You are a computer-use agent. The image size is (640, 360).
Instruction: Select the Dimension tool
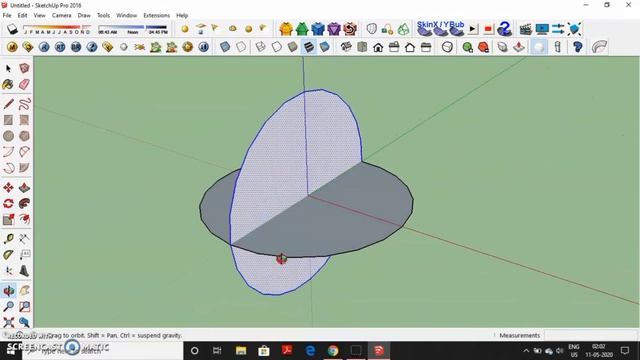[24, 239]
